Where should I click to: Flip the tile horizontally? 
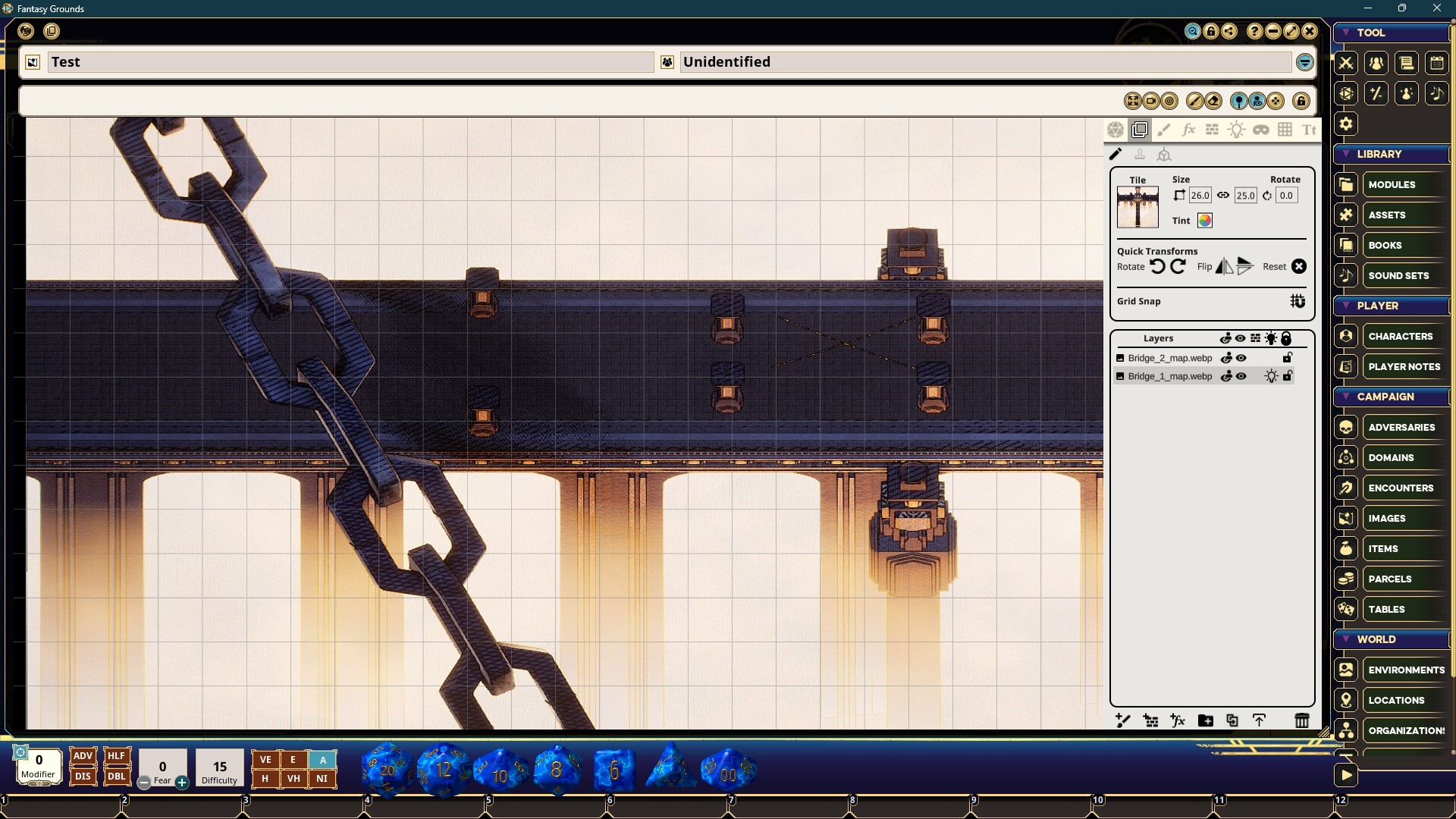coord(1224,266)
